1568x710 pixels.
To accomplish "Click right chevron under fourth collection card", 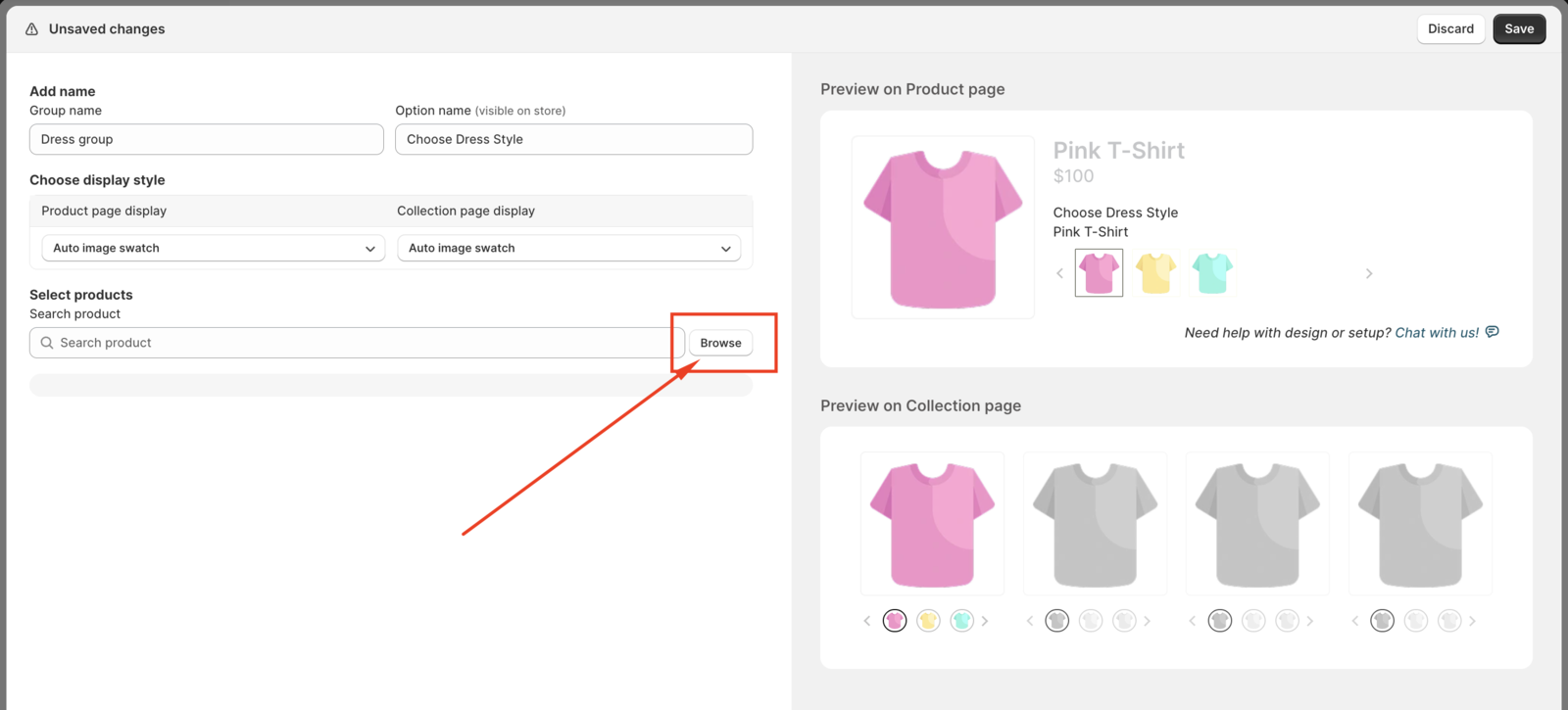I will click(x=1473, y=621).
